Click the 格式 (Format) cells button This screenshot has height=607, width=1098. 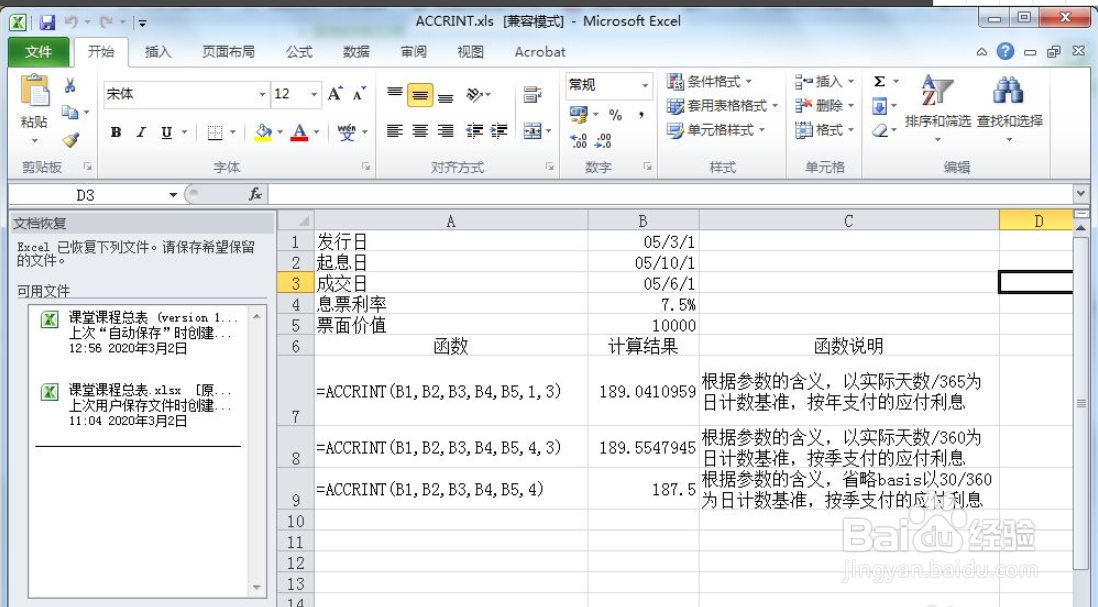[x=824, y=130]
